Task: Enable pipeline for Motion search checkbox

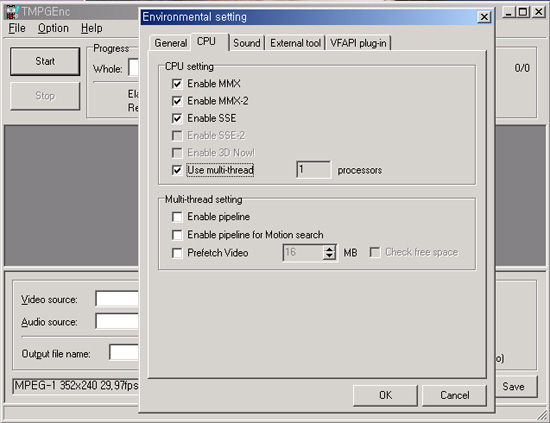Action: [x=177, y=235]
